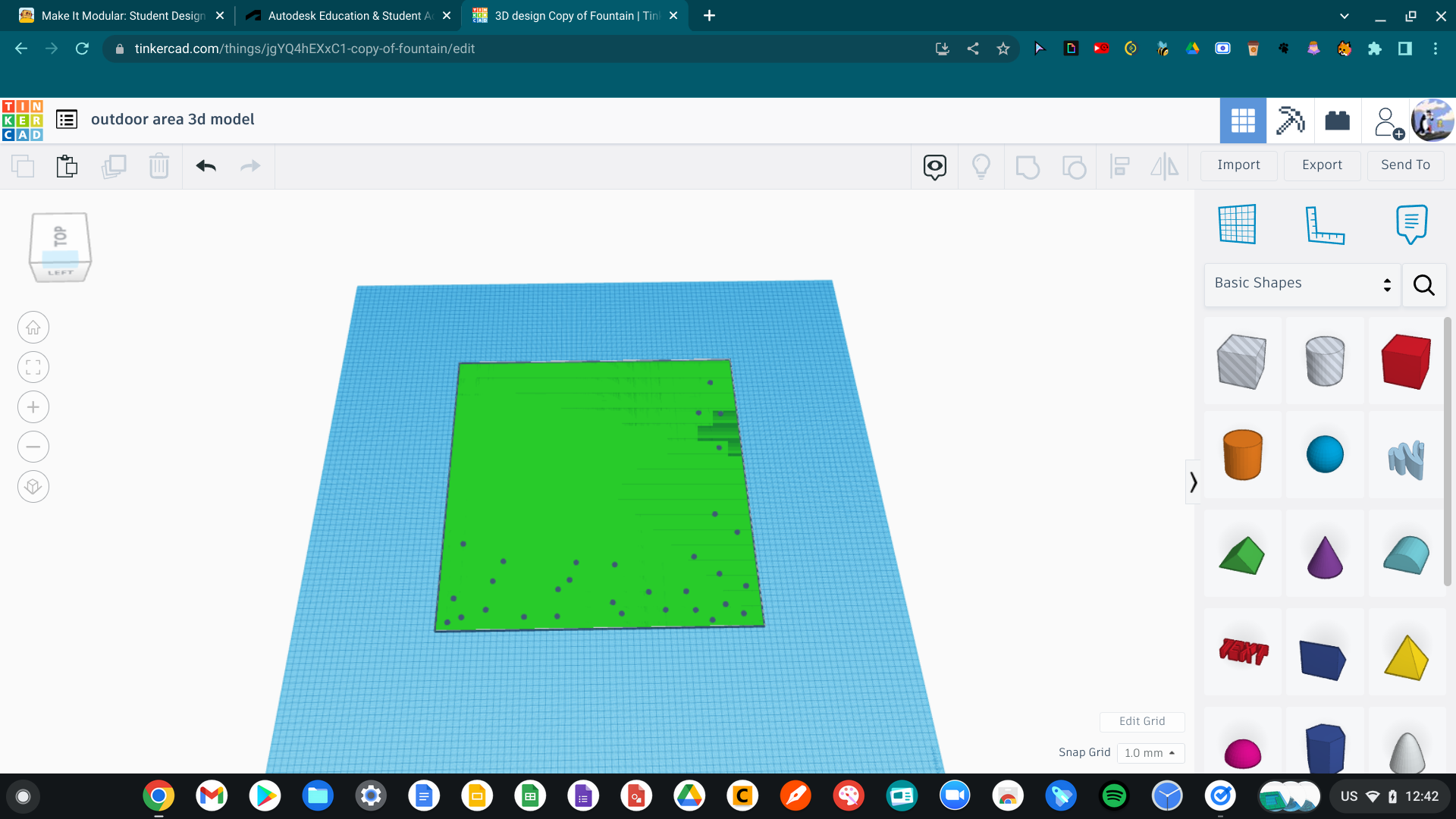Click the Edit Grid button
Image resolution: width=1456 pixels, height=819 pixels.
point(1142,721)
